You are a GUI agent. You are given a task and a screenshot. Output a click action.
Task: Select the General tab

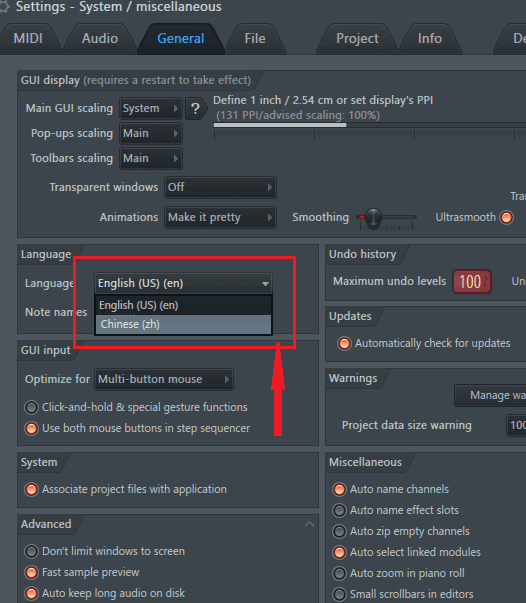coord(180,38)
